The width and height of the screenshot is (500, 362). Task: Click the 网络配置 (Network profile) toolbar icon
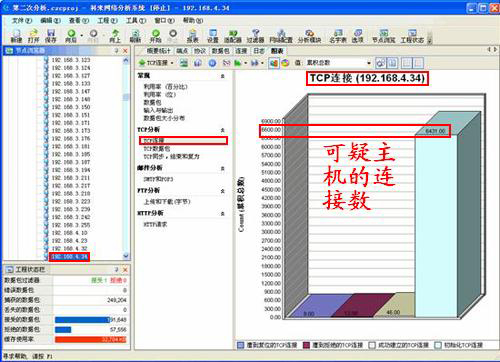(x=281, y=36)
